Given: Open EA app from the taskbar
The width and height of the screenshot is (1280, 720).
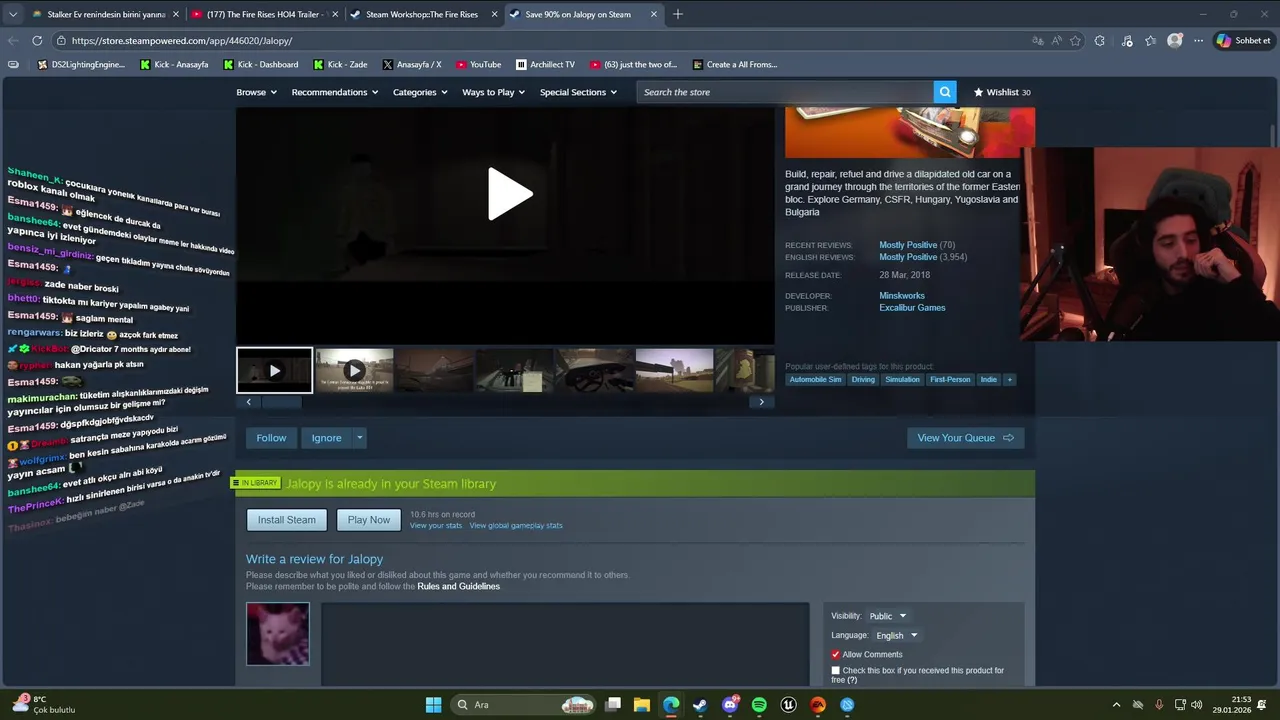Looking at the screenshot, I should tap(818, 705).
